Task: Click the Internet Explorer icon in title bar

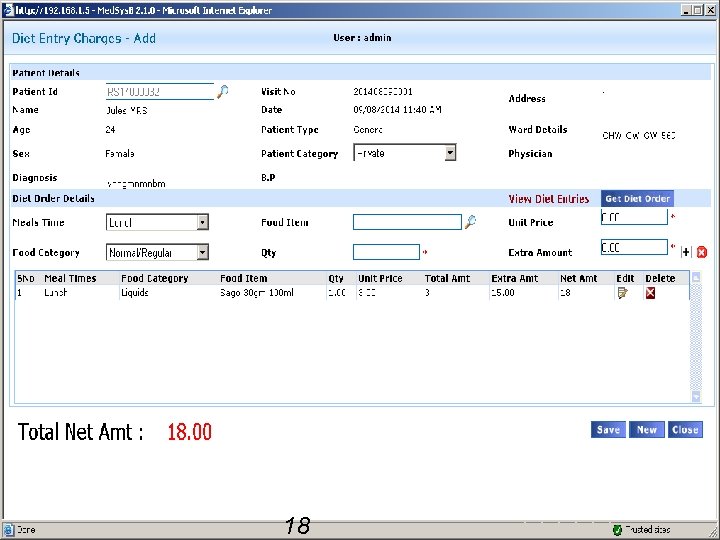Action: tap(8, 10)
